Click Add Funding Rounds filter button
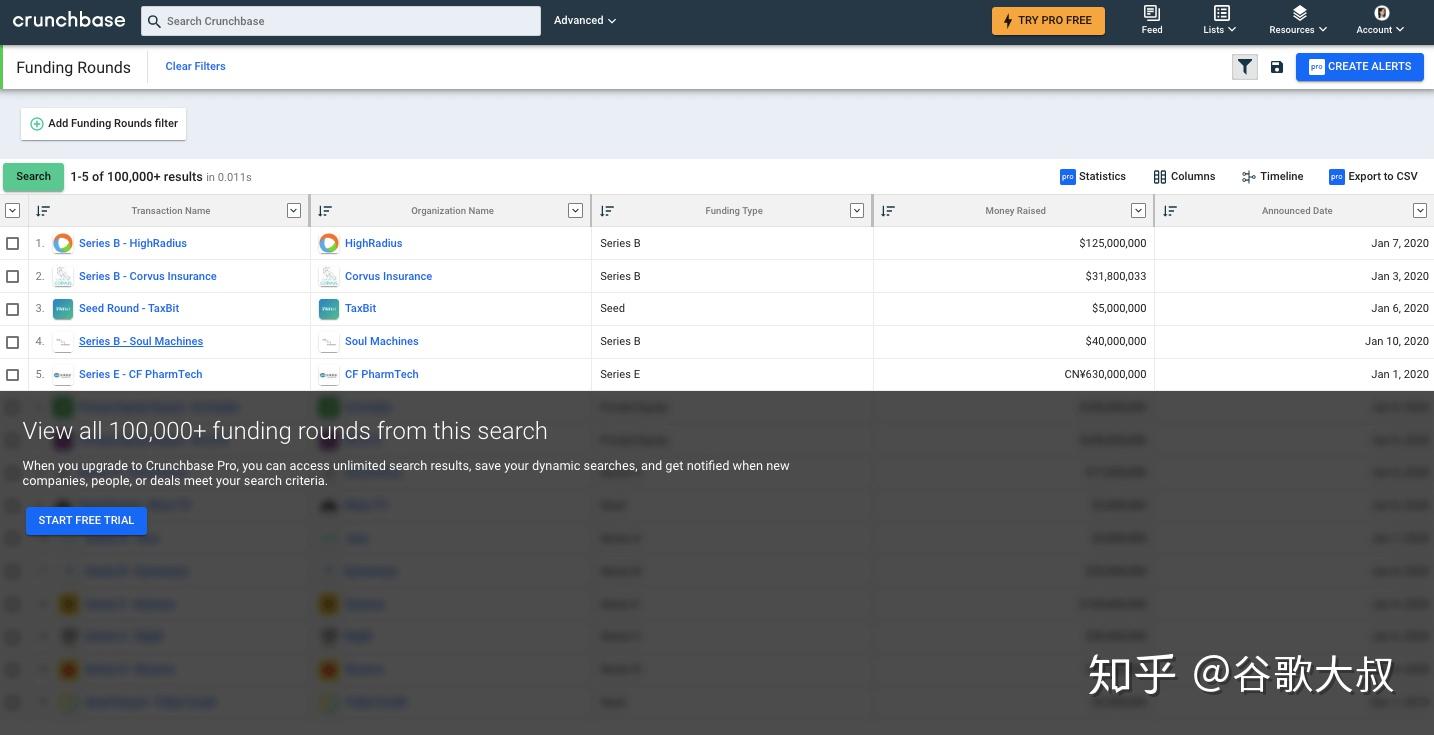Screen dimensions: 1434x735 [x=103, y=124]
